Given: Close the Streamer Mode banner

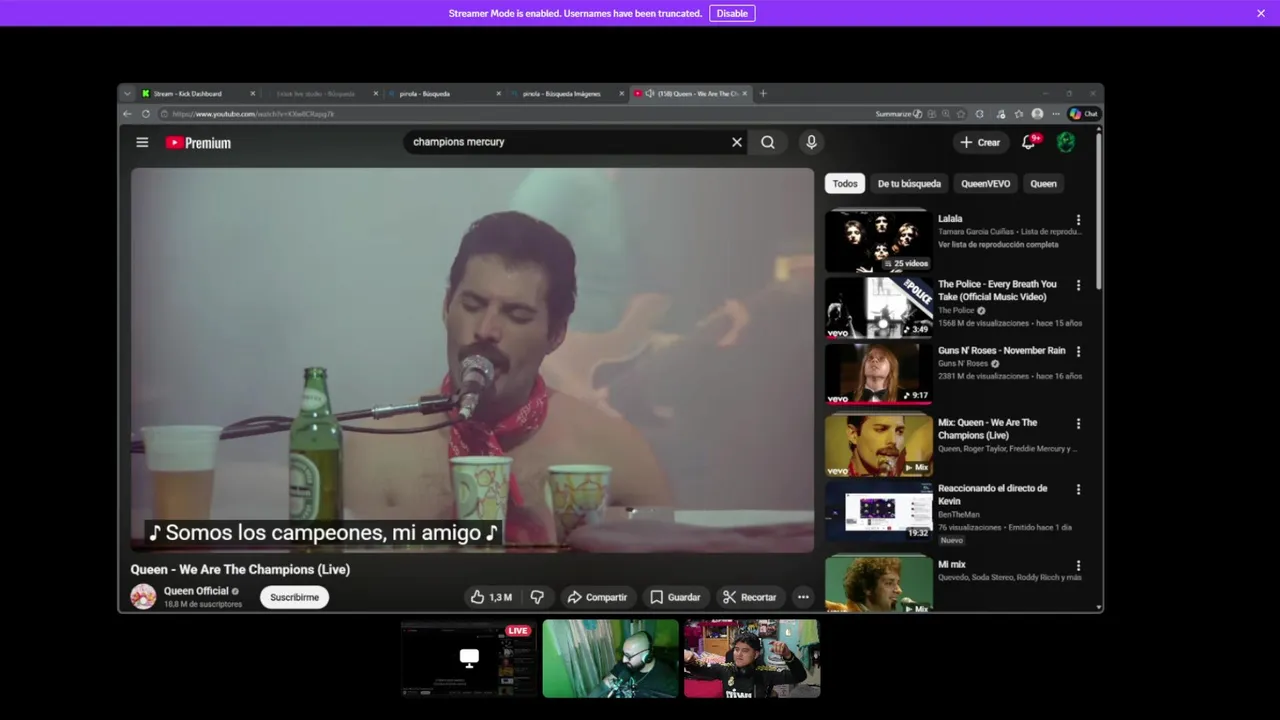Looking at the screenshot, I should [x=1261, y=13].
